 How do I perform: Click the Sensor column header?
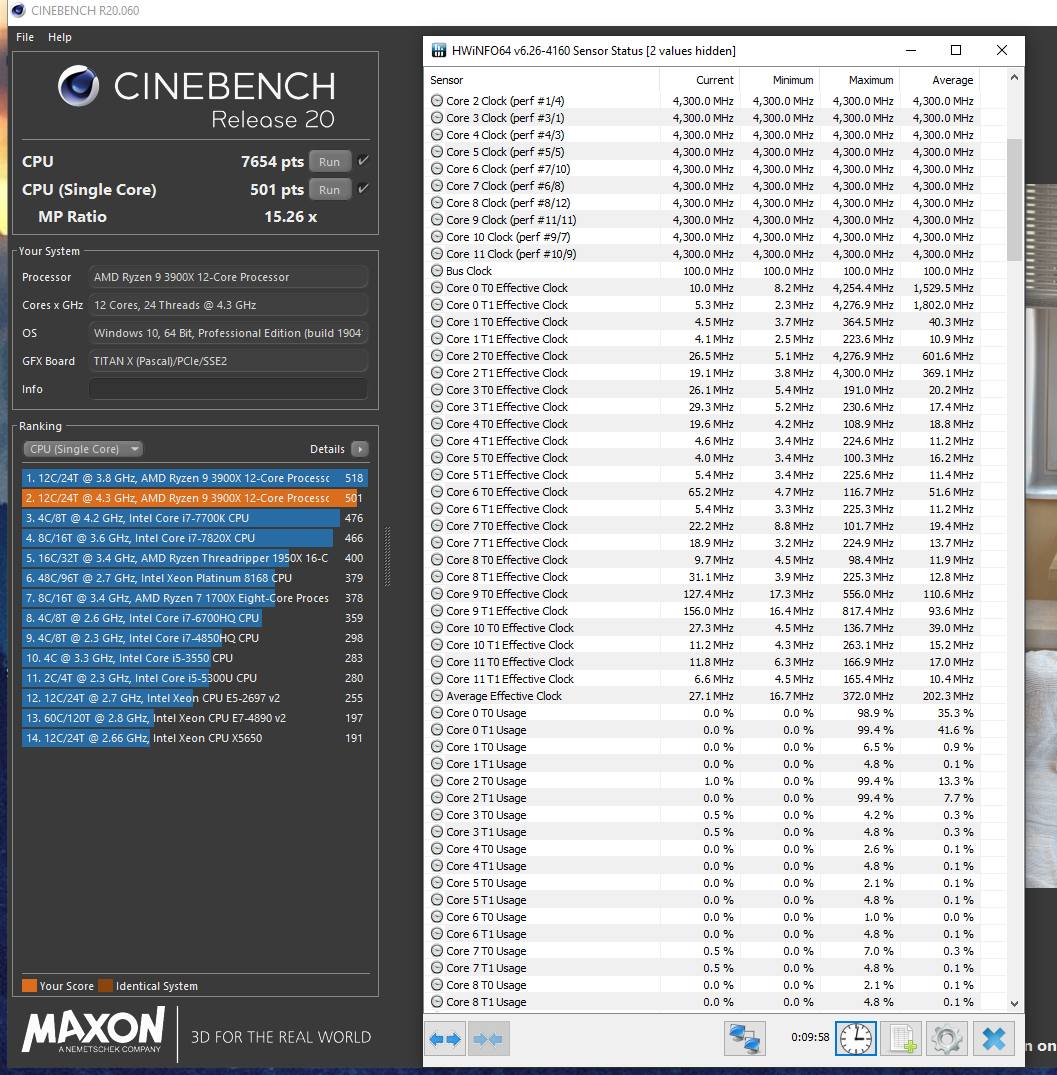(x=542, y=80)
